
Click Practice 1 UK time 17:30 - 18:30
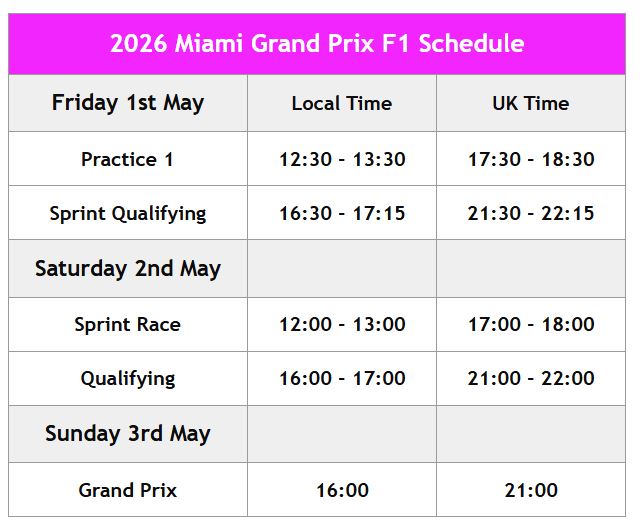click(x=531, y=159)
